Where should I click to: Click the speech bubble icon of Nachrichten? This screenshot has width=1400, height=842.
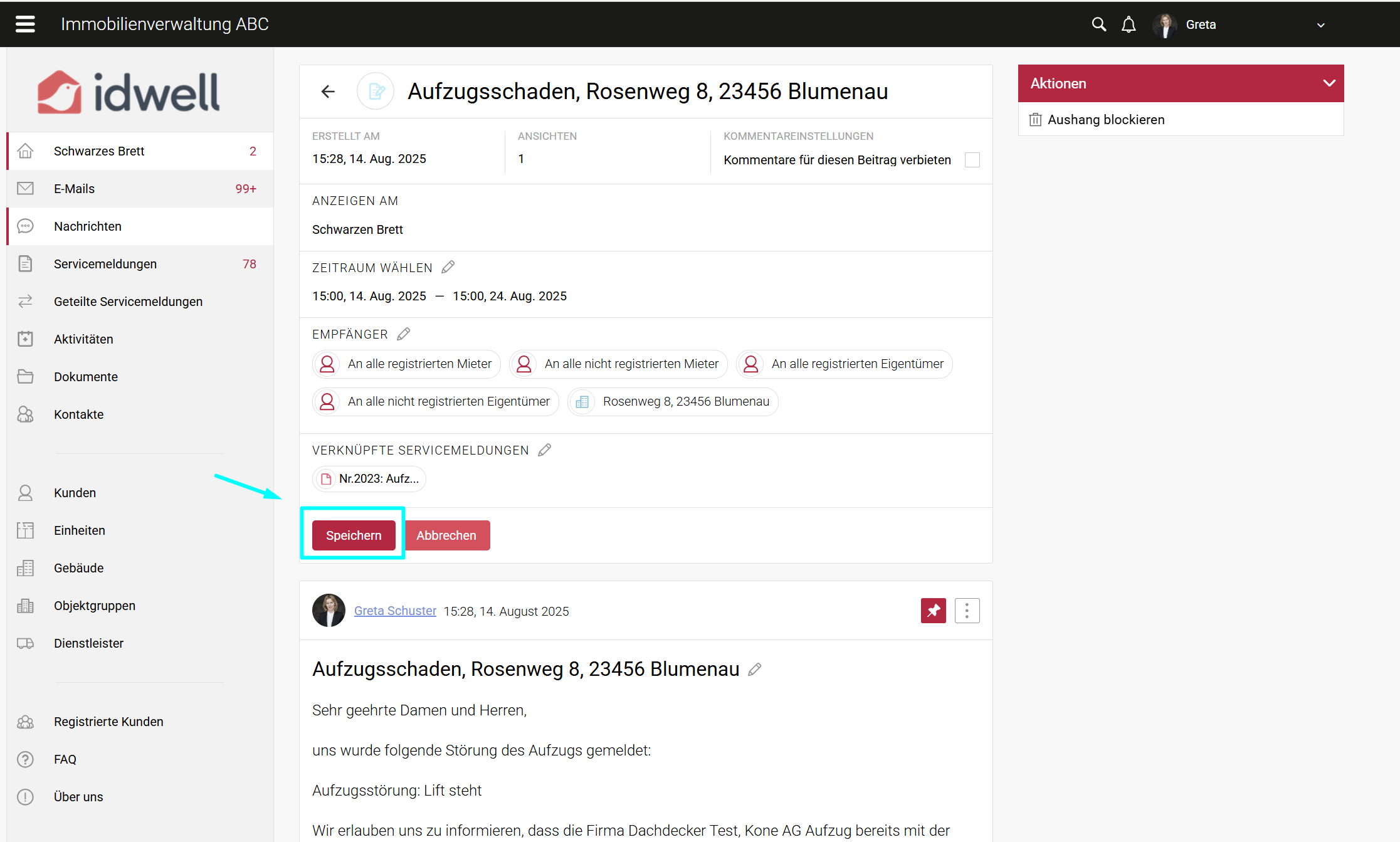click(x=25, y=226)
